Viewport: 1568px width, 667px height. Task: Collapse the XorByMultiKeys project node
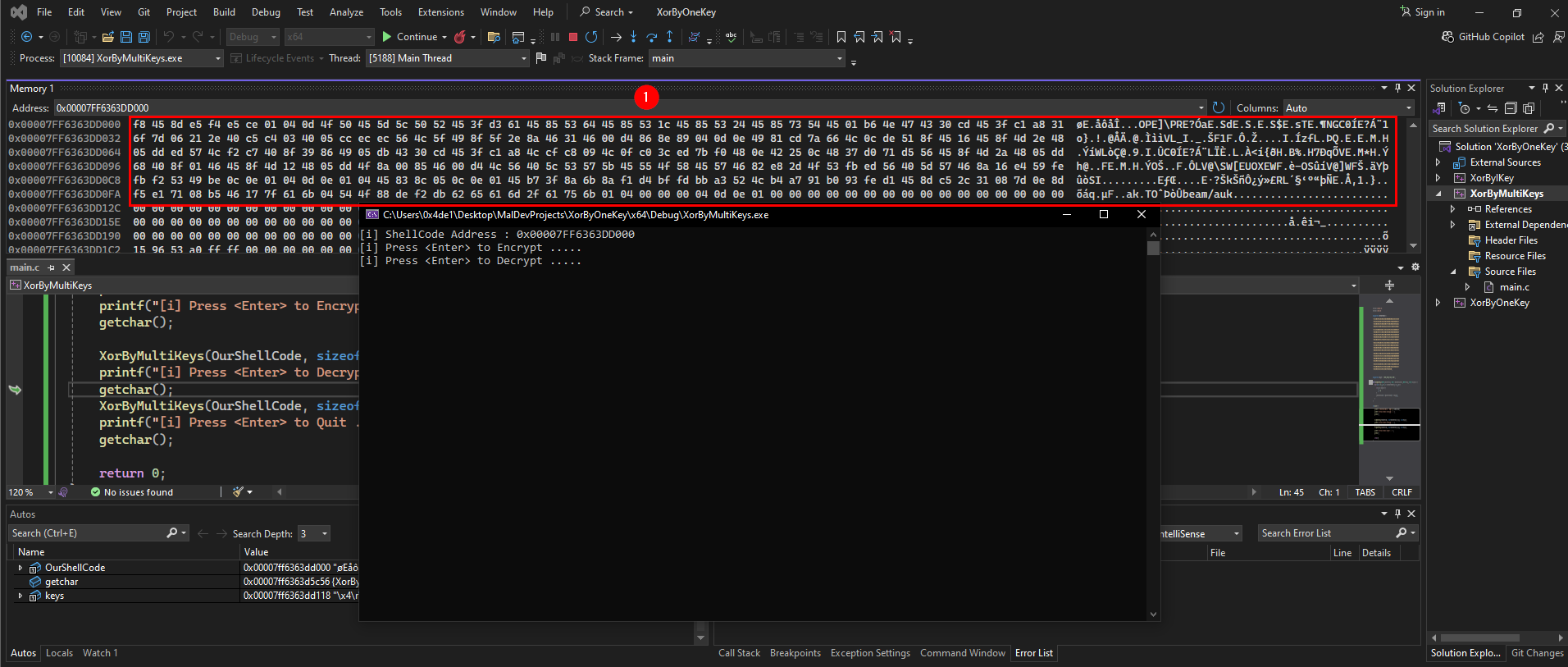(x=1438, y=194)
